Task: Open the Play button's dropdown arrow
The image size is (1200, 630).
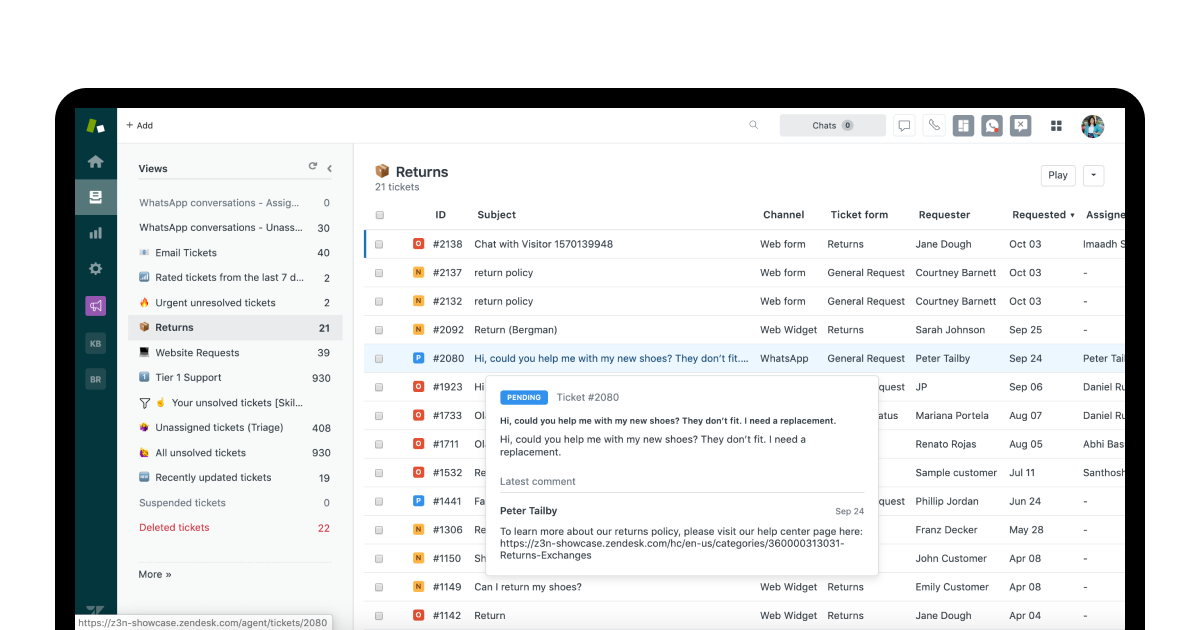Action: pyautogui.click(x=1093, y=175)
